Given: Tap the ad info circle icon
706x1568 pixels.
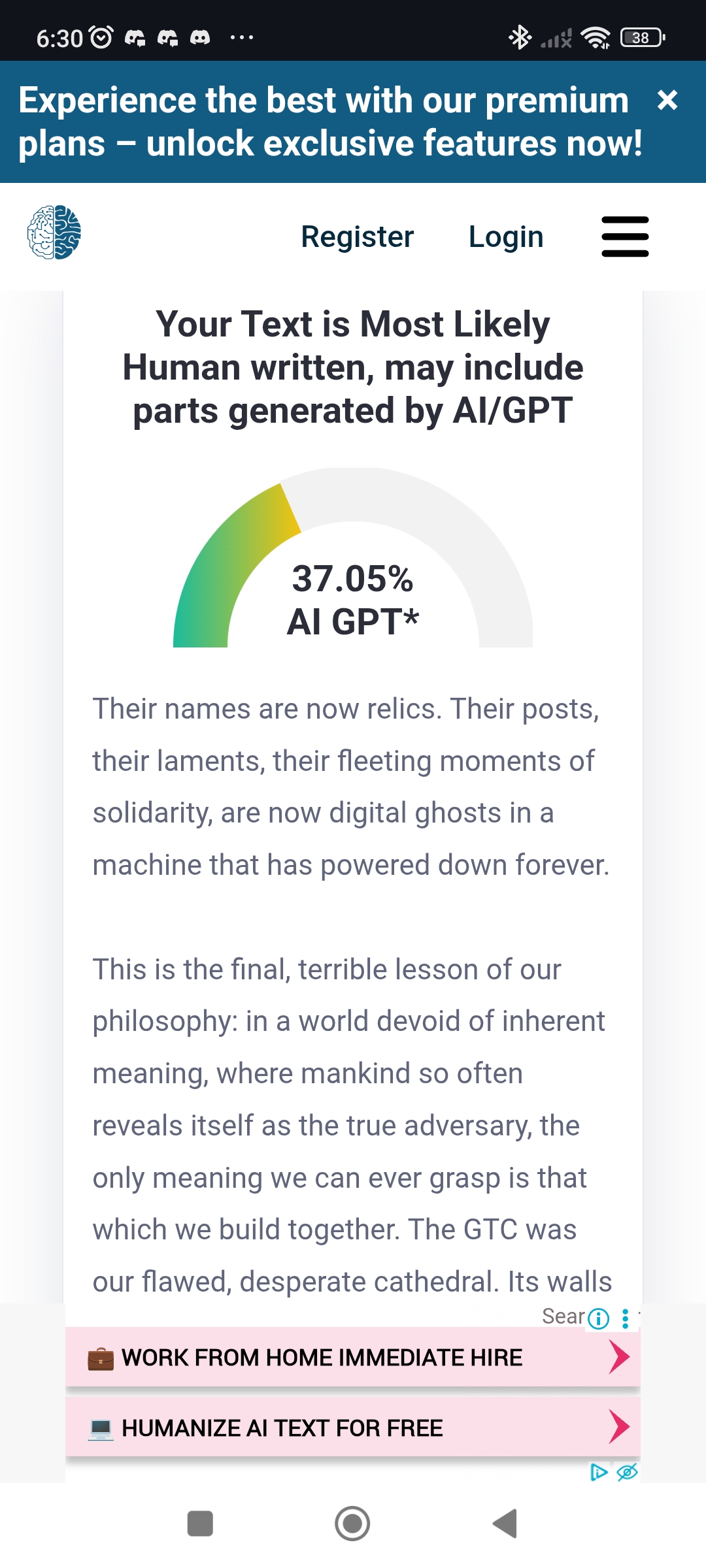Looking at the screenshot, I should click(598, 1318).
